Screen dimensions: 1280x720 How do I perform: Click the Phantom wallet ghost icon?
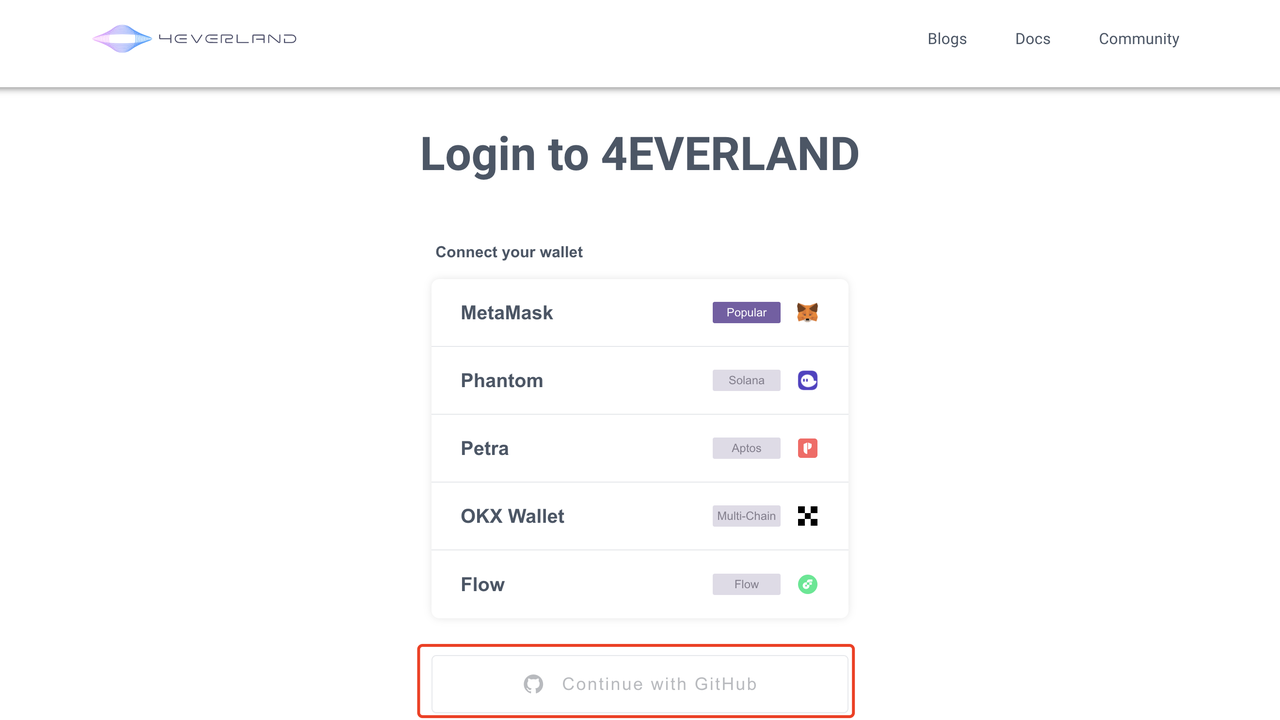click(807, 381)
